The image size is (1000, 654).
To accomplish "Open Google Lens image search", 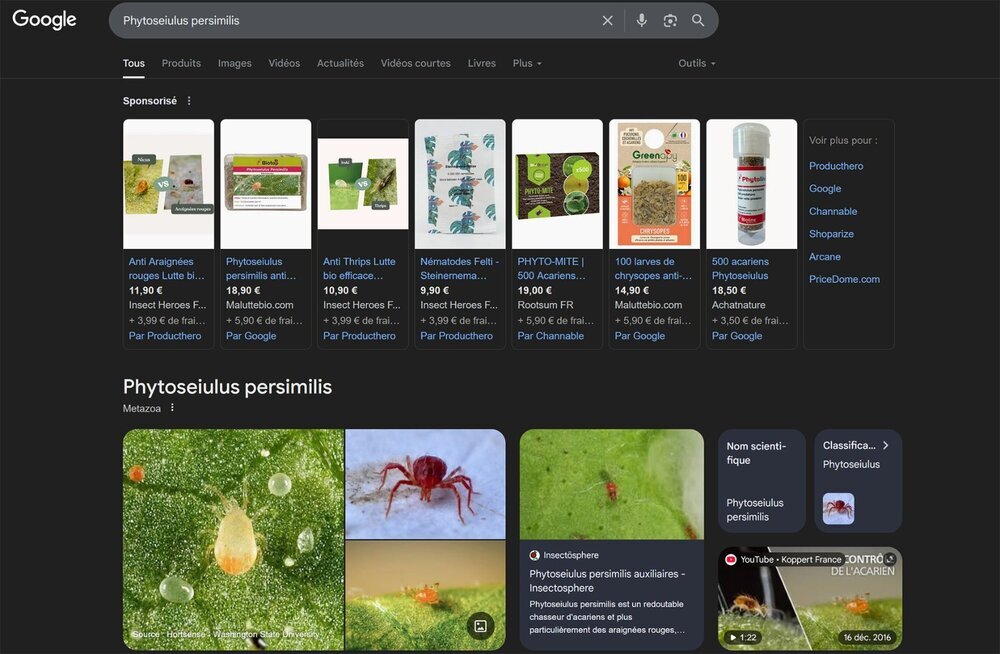I will (670, 20).
